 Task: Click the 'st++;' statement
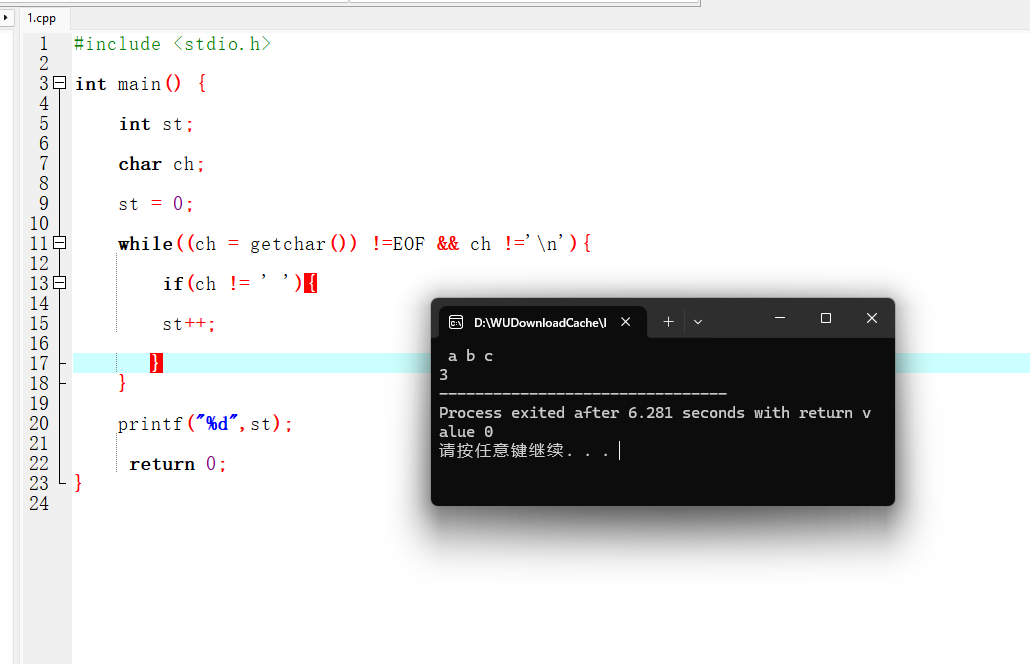(189, 324)
